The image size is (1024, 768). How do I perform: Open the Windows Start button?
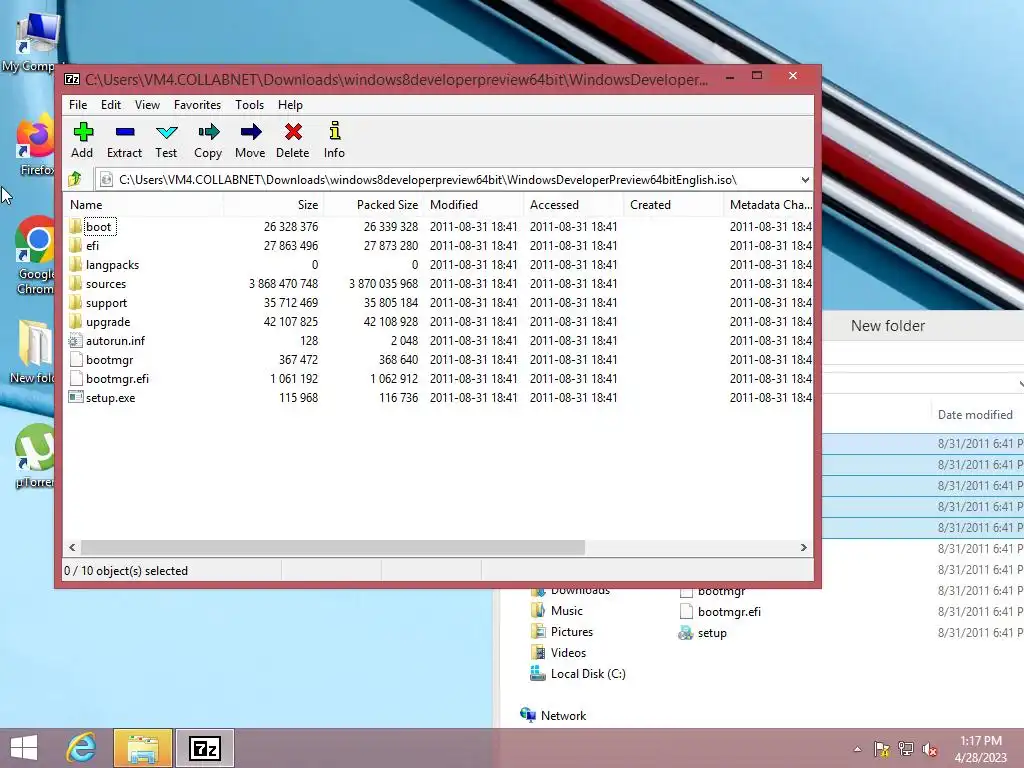click(24, 748)
